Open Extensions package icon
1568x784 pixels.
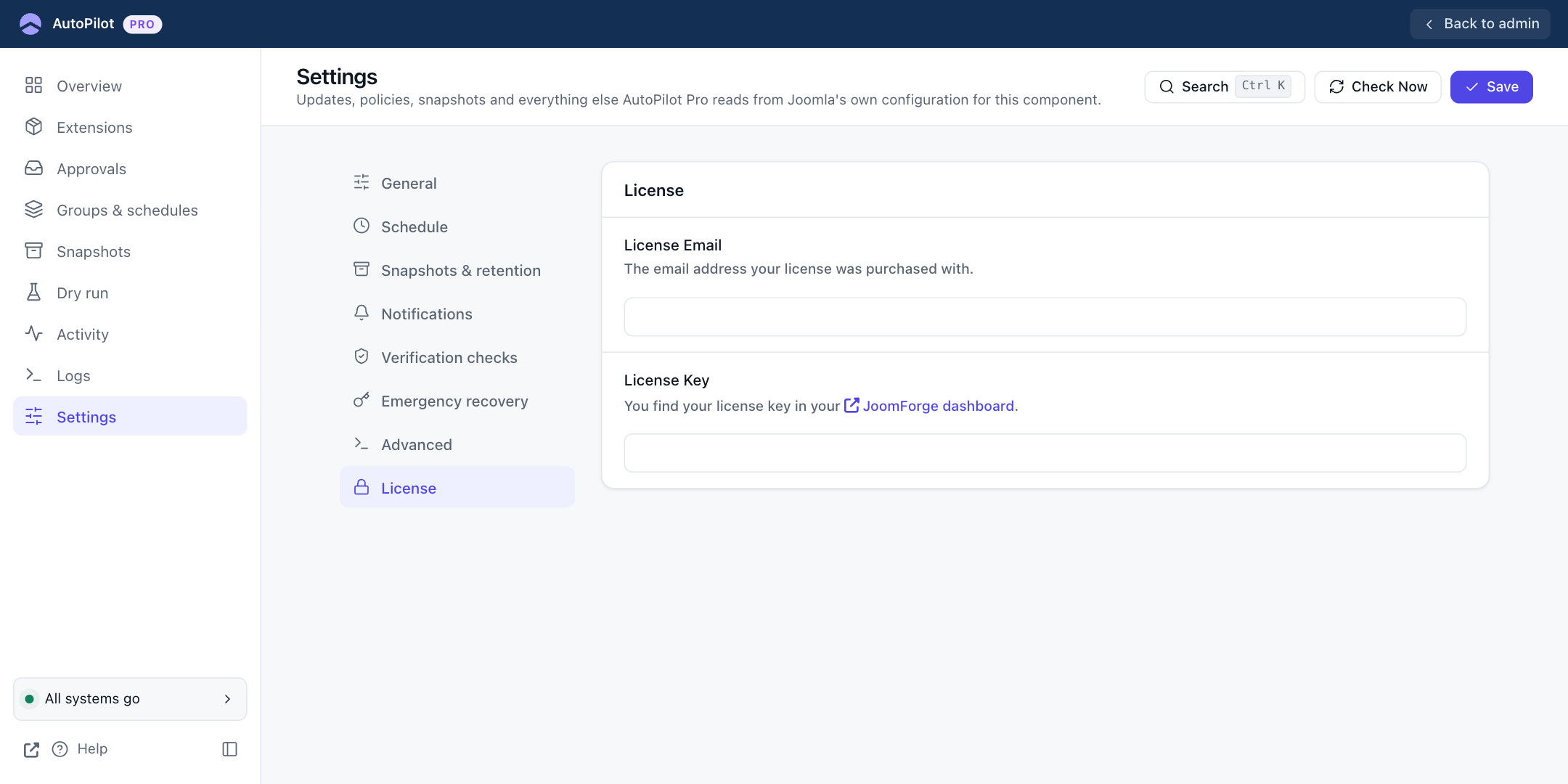coord(33,127)
